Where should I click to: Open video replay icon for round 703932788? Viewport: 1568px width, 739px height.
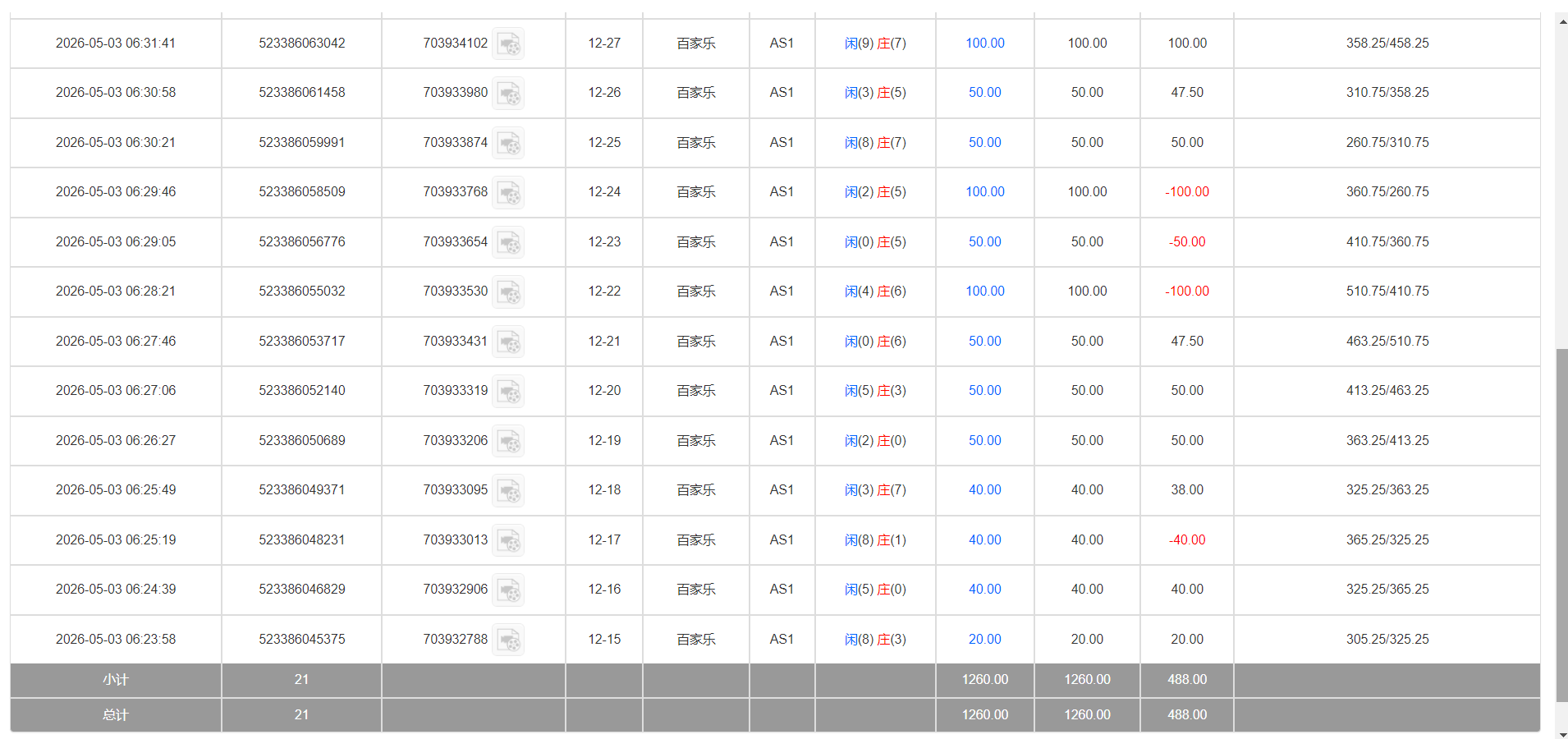(x=508, y=640)
